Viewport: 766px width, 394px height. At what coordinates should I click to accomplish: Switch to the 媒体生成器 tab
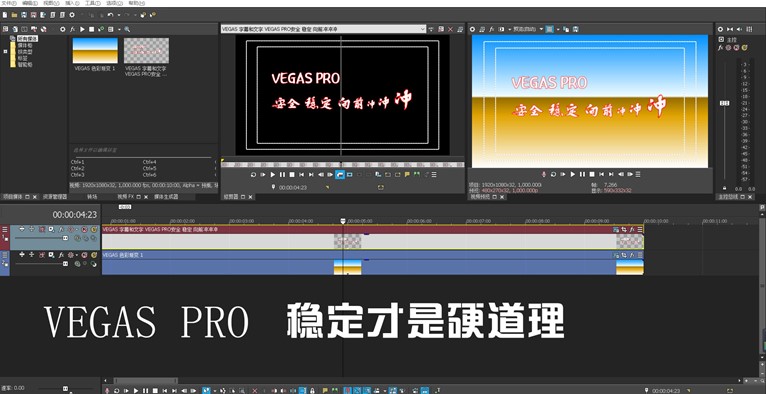166,197
